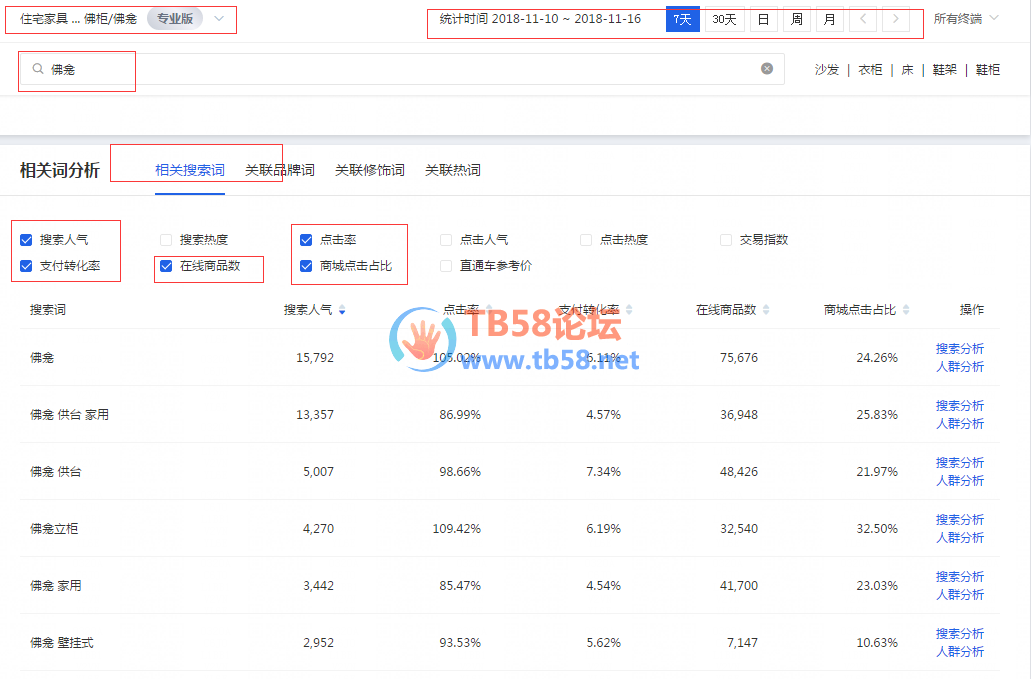Open 人群分析 for 佛龛 row

(960, 366)
